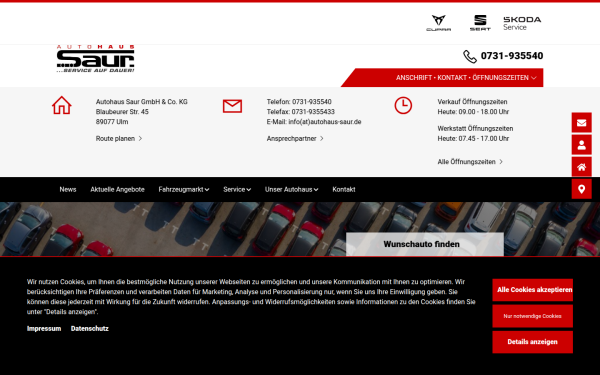The width and height of the screenshot is (600, 375).
Task: Open the sidebar map pin location icon
Action: (582, 189)
